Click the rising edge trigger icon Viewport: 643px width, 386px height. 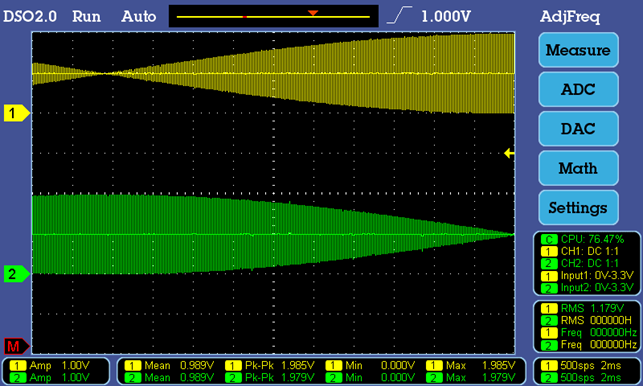point(399,16)
